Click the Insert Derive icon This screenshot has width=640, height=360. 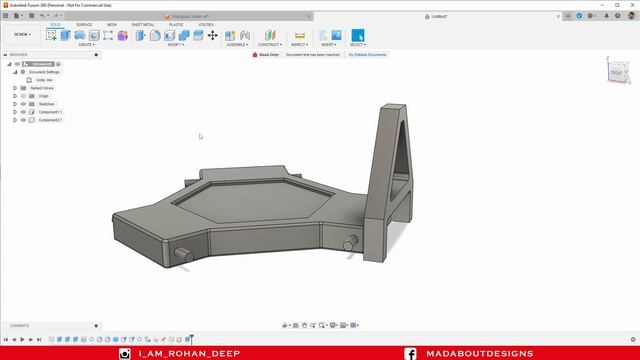[x=323, y=36]
